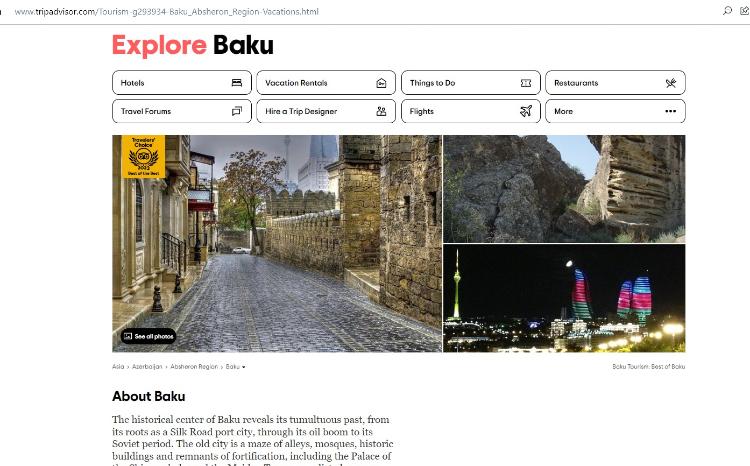Expand the More options ellipsis
The height and width of the screenshot is (466, 750).
670,111
